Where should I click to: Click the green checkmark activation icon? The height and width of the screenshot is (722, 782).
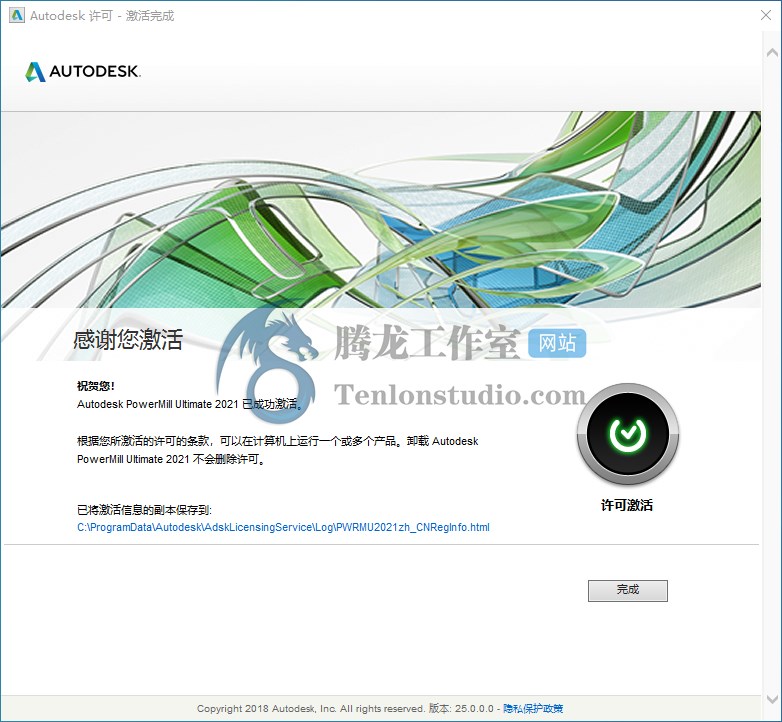(x=627, y=434)
